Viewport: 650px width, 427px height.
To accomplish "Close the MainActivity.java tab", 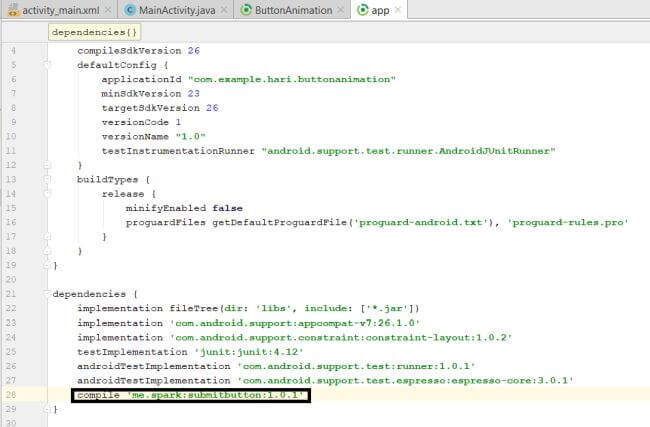I will click(x=223, y=10).
